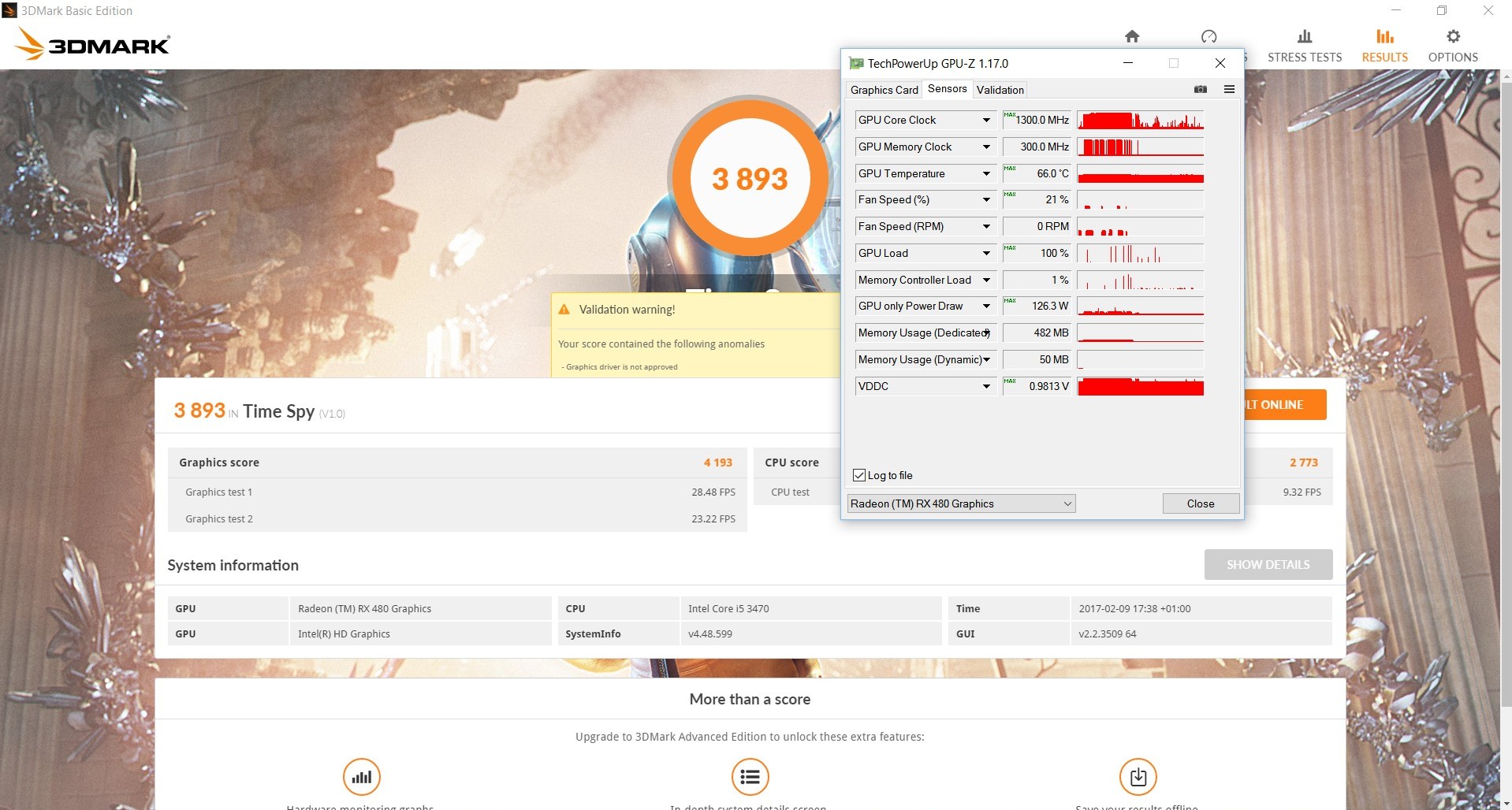Click the GUI v2.2.3509 64 cell
This screenshot has height=810, width=1512.
[x=1201, y=634]
